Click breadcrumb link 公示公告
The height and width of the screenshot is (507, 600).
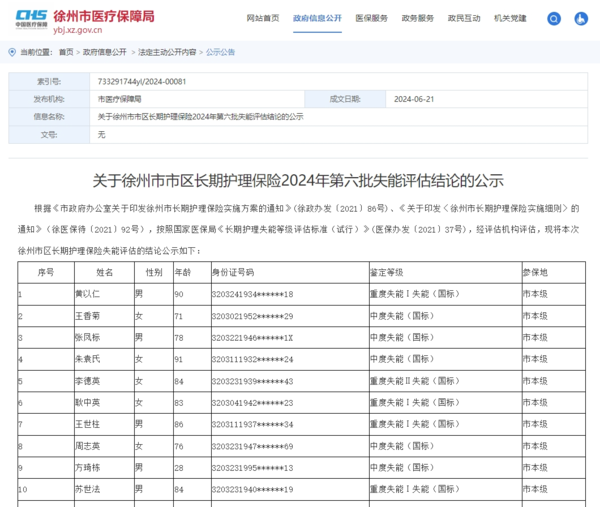pos(220,52)
